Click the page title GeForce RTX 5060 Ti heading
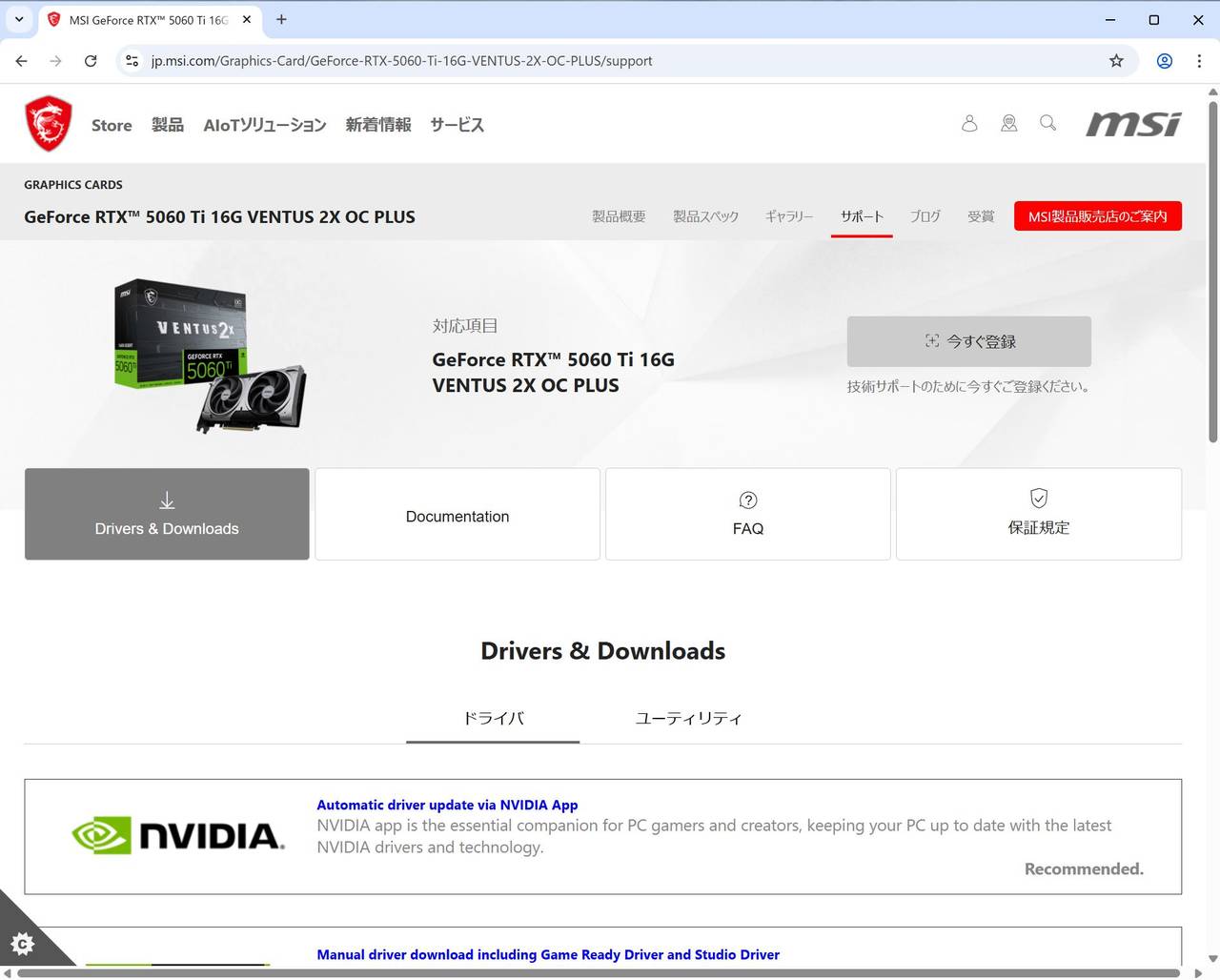 pos(219,217)
